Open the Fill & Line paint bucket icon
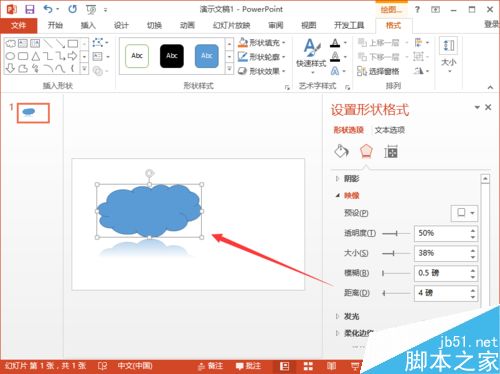 341,152
